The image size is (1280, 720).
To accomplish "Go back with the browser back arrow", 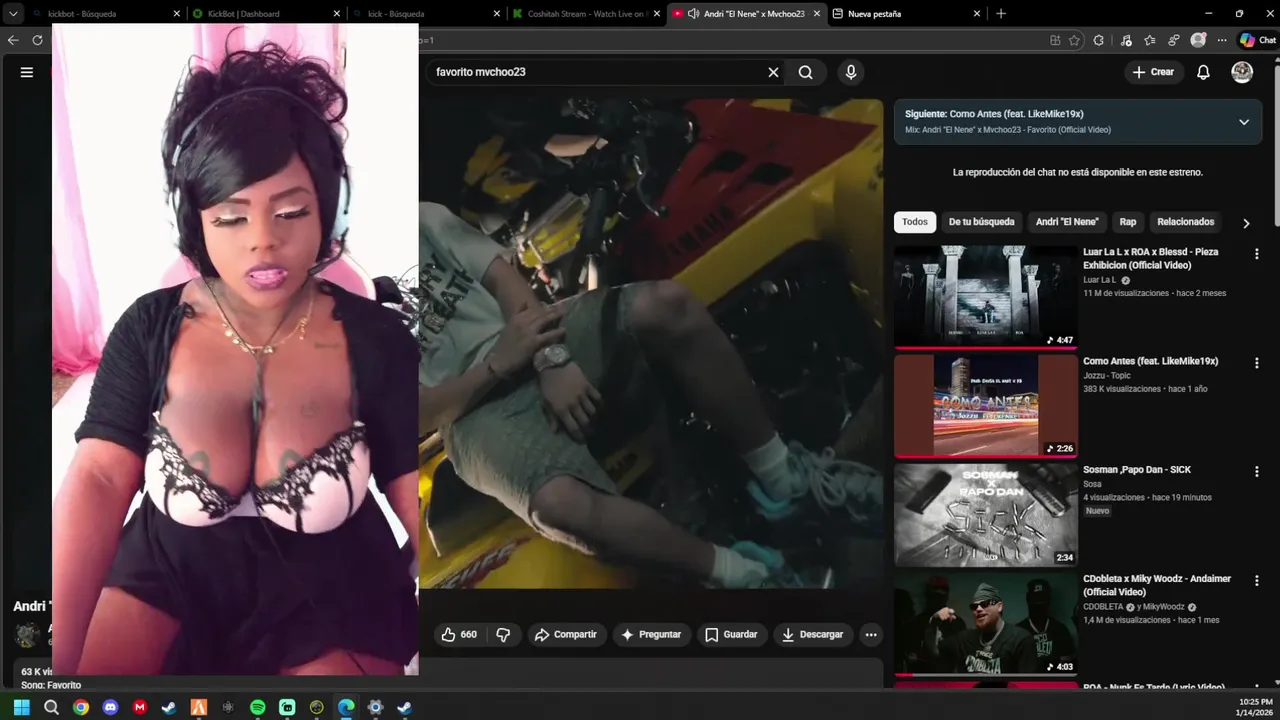I will 13,40.
